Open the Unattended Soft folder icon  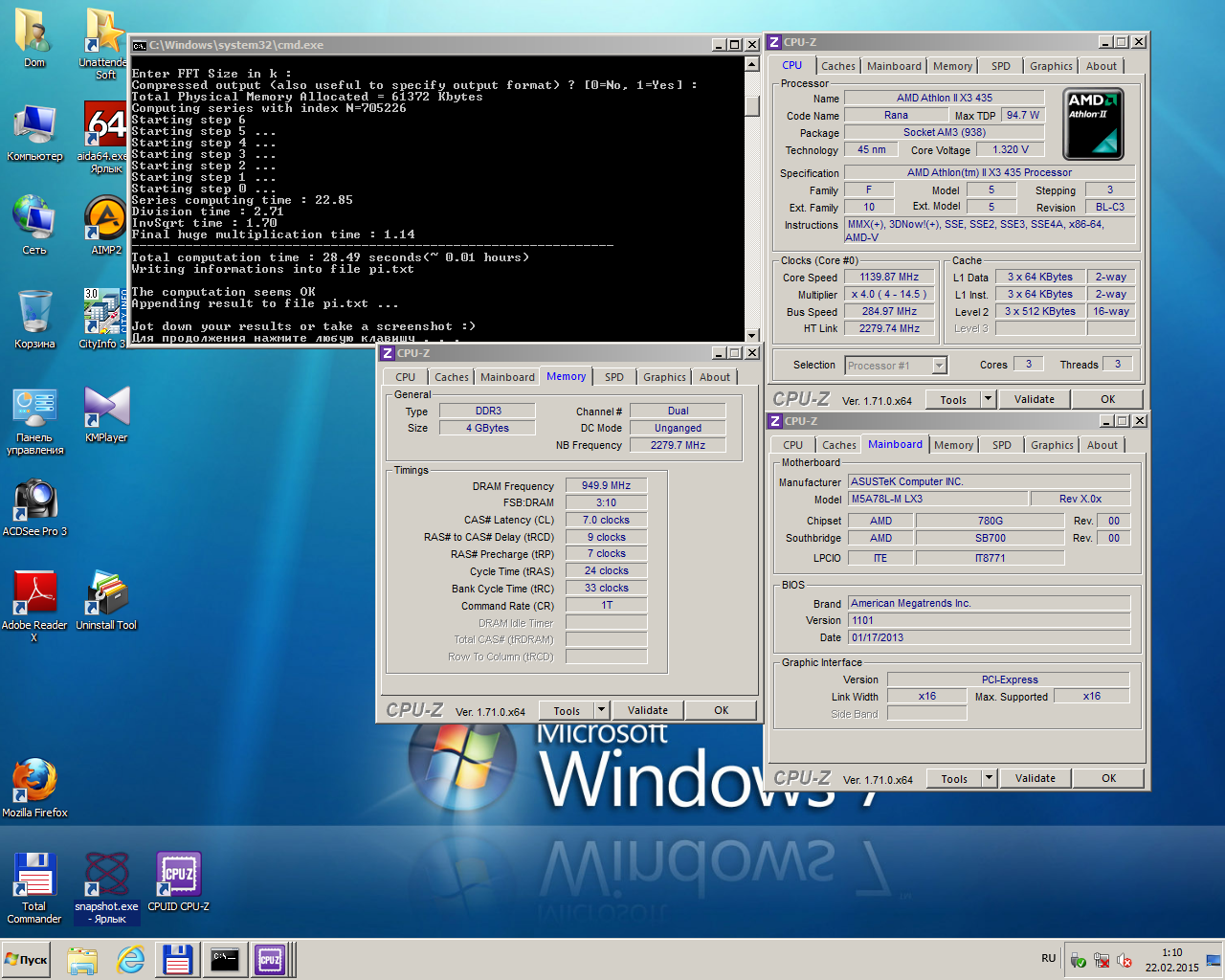(x=105, y=44)
